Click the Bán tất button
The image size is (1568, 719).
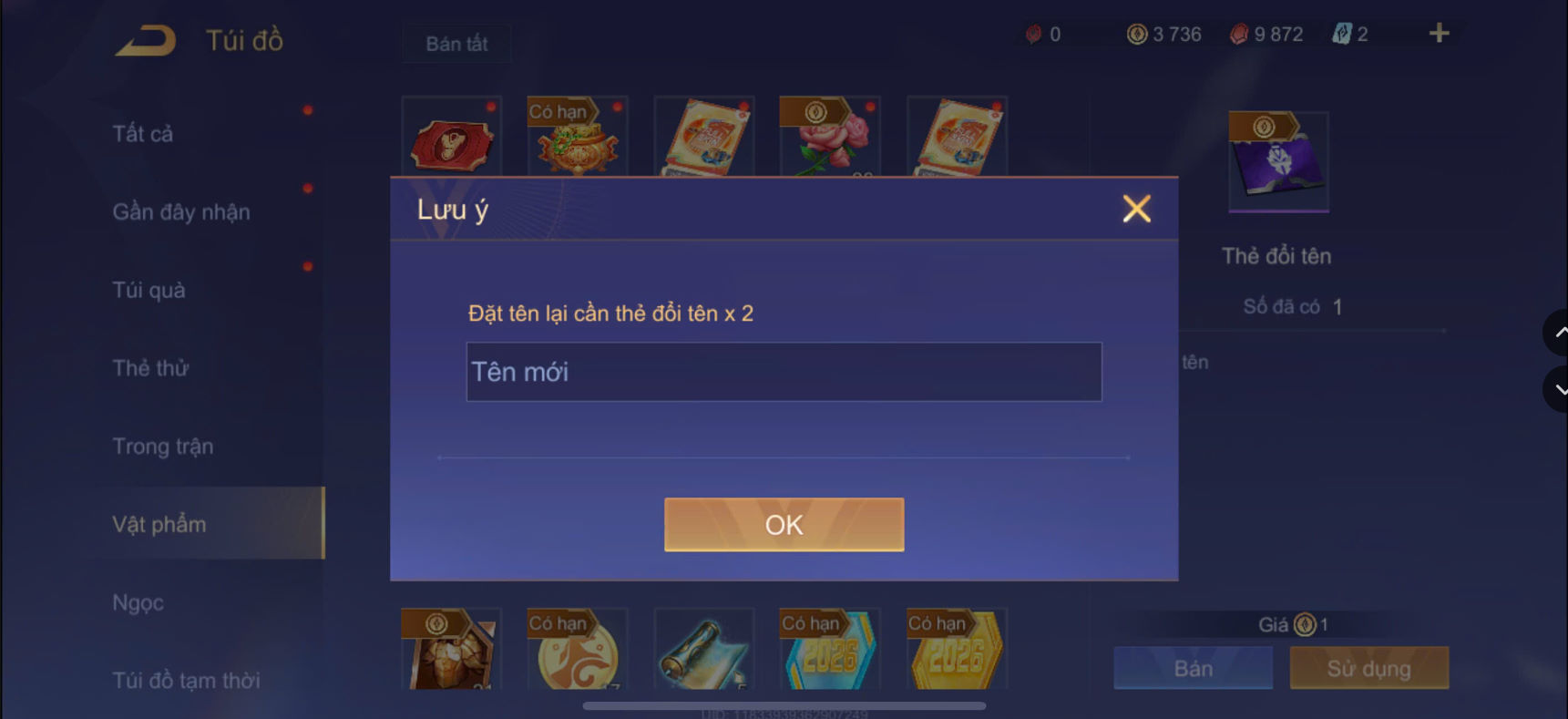pyautogui.click(x=456, y=44)
